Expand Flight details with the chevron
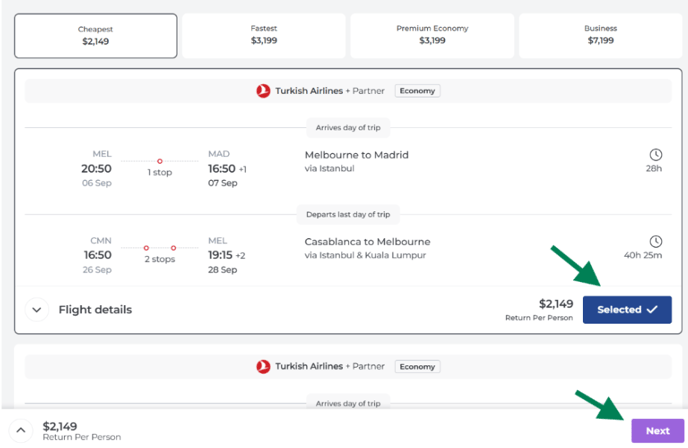Image resolution: width=688 pixels, height=448 pixels. 37,310
